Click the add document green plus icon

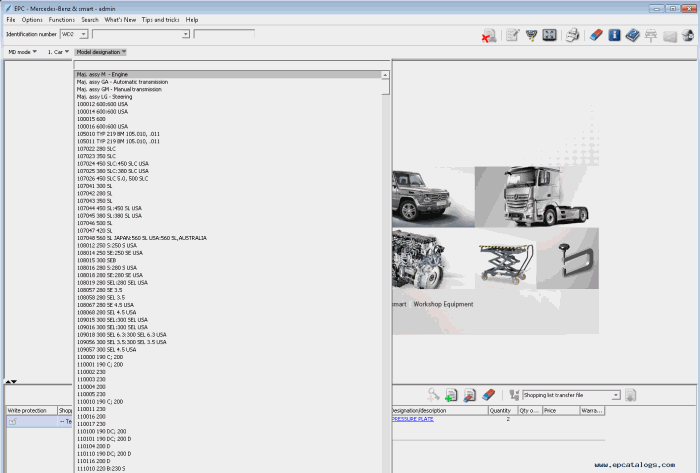pyautogui.click(x=451, y=395)
